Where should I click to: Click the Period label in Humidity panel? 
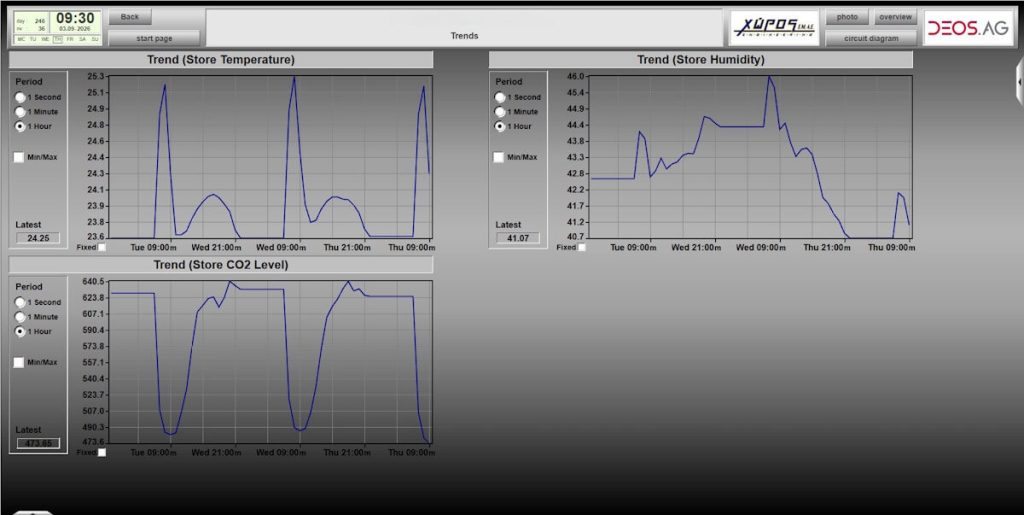[x=509, y=82]
